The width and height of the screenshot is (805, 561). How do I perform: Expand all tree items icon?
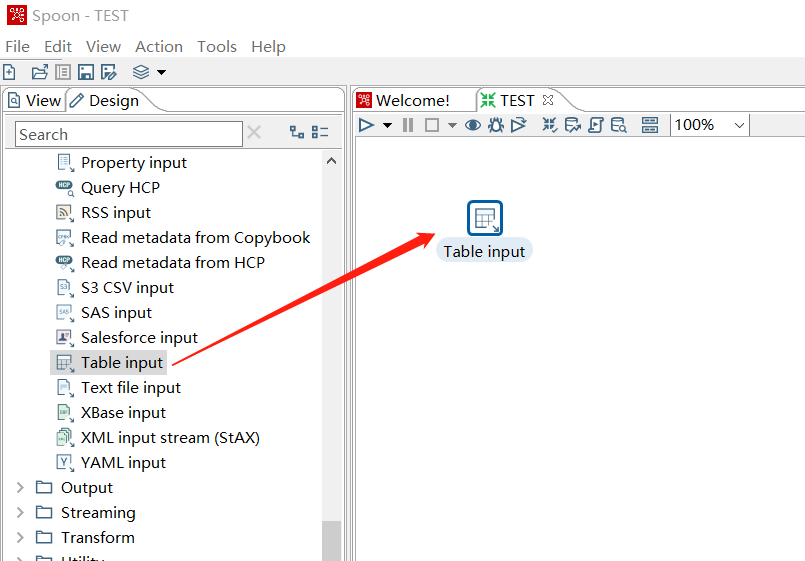pyautogui.click(x=297, y=132)
